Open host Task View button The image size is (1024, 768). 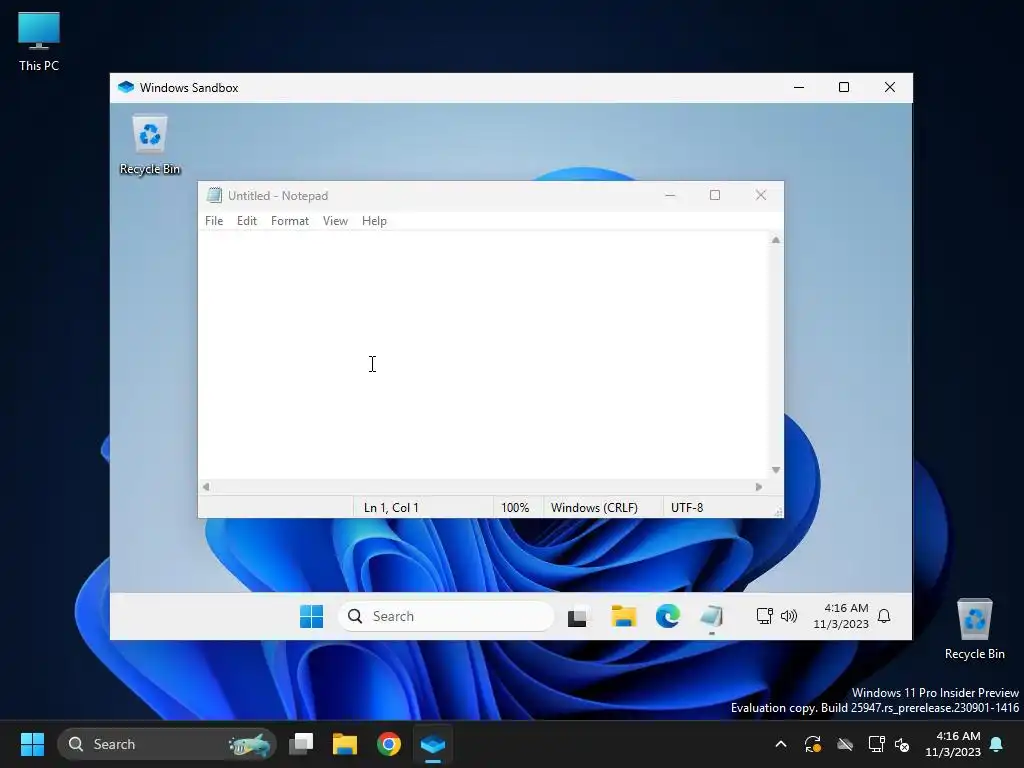point(301,744)
